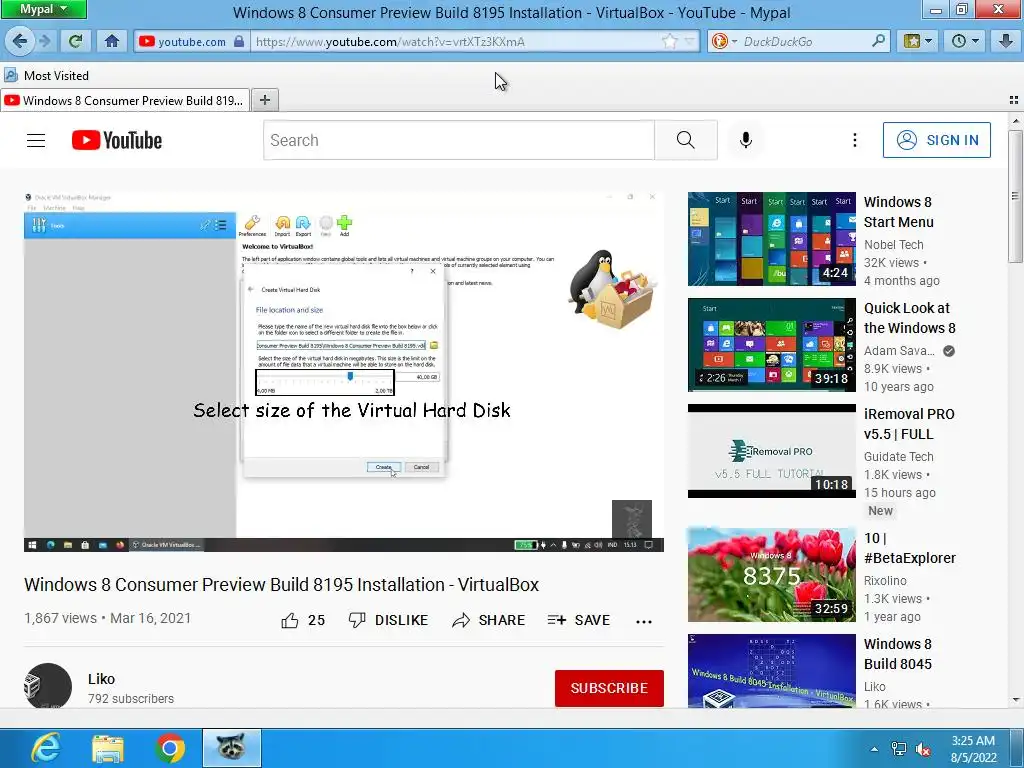Screen dimensions: 1024x768
Task: Select the Windows 8 Consumer Preview tab
Action: coord(125,100)
